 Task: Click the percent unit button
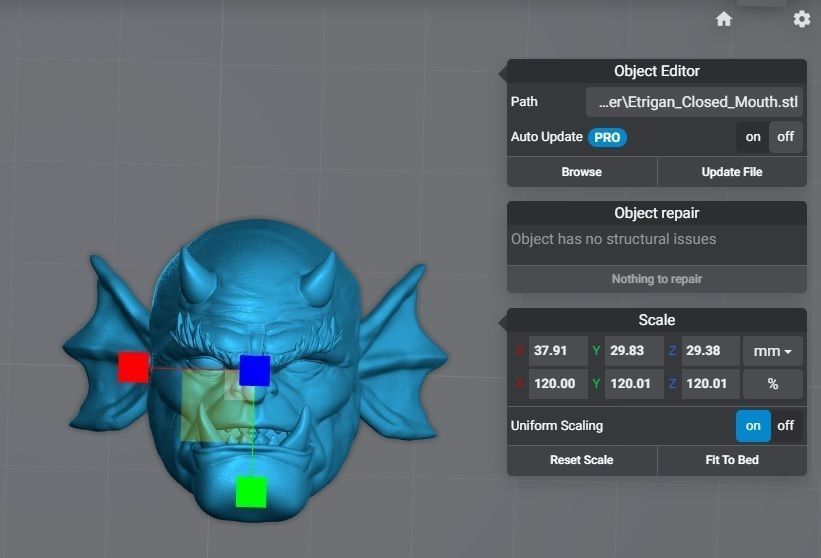[x=772, y=384]
